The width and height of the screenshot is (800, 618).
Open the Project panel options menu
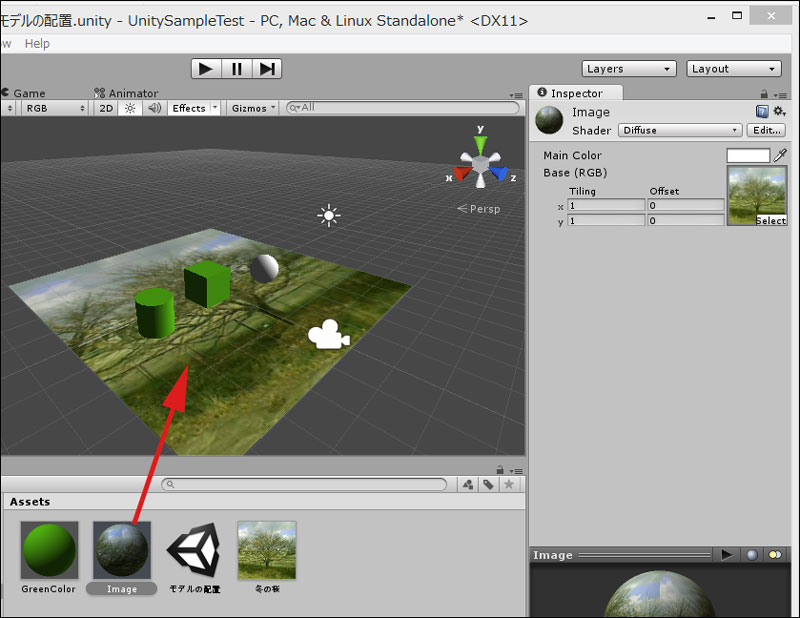click(516, 471)
